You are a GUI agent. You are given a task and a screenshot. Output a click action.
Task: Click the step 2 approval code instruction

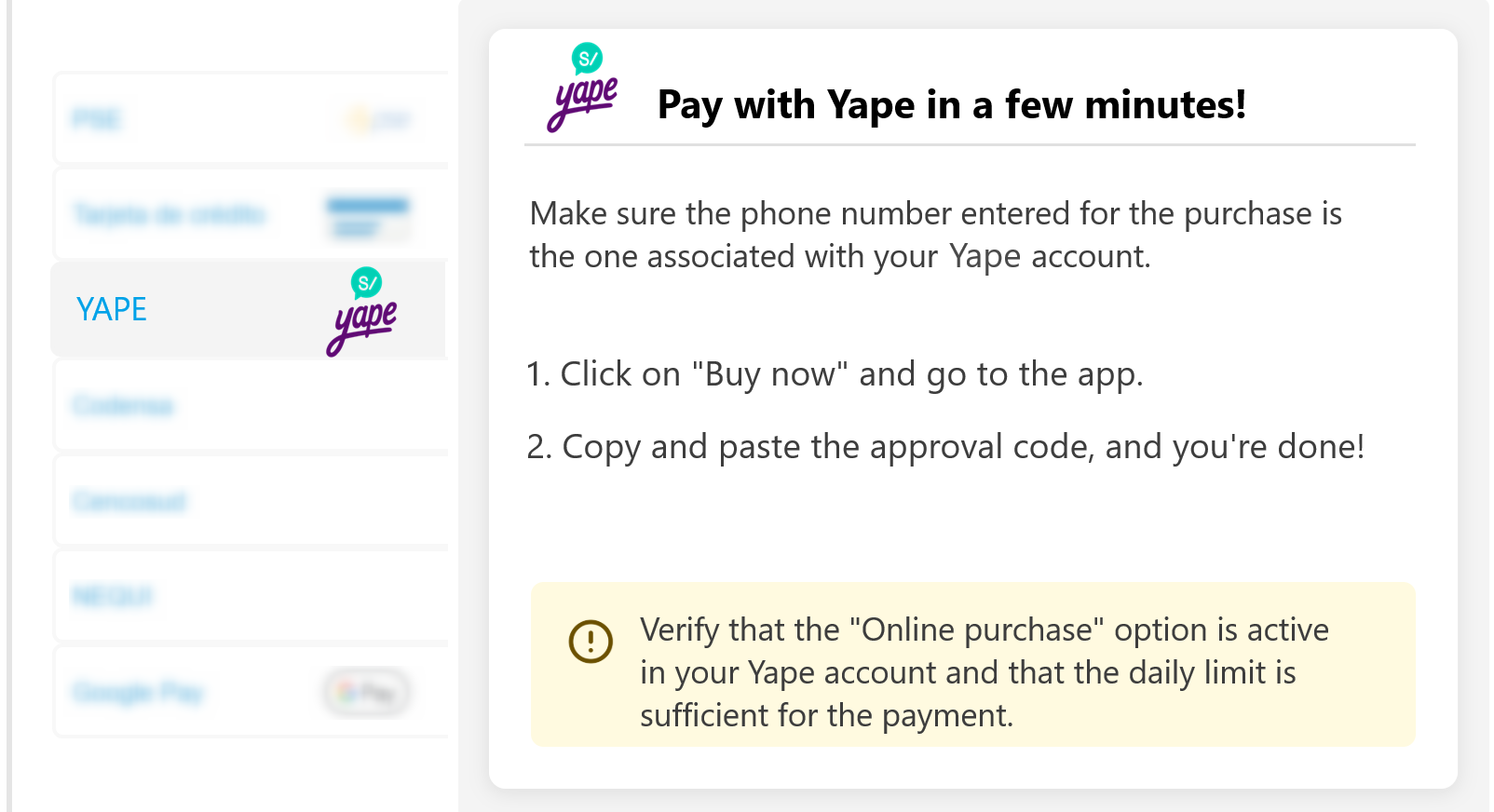[945, 447]
